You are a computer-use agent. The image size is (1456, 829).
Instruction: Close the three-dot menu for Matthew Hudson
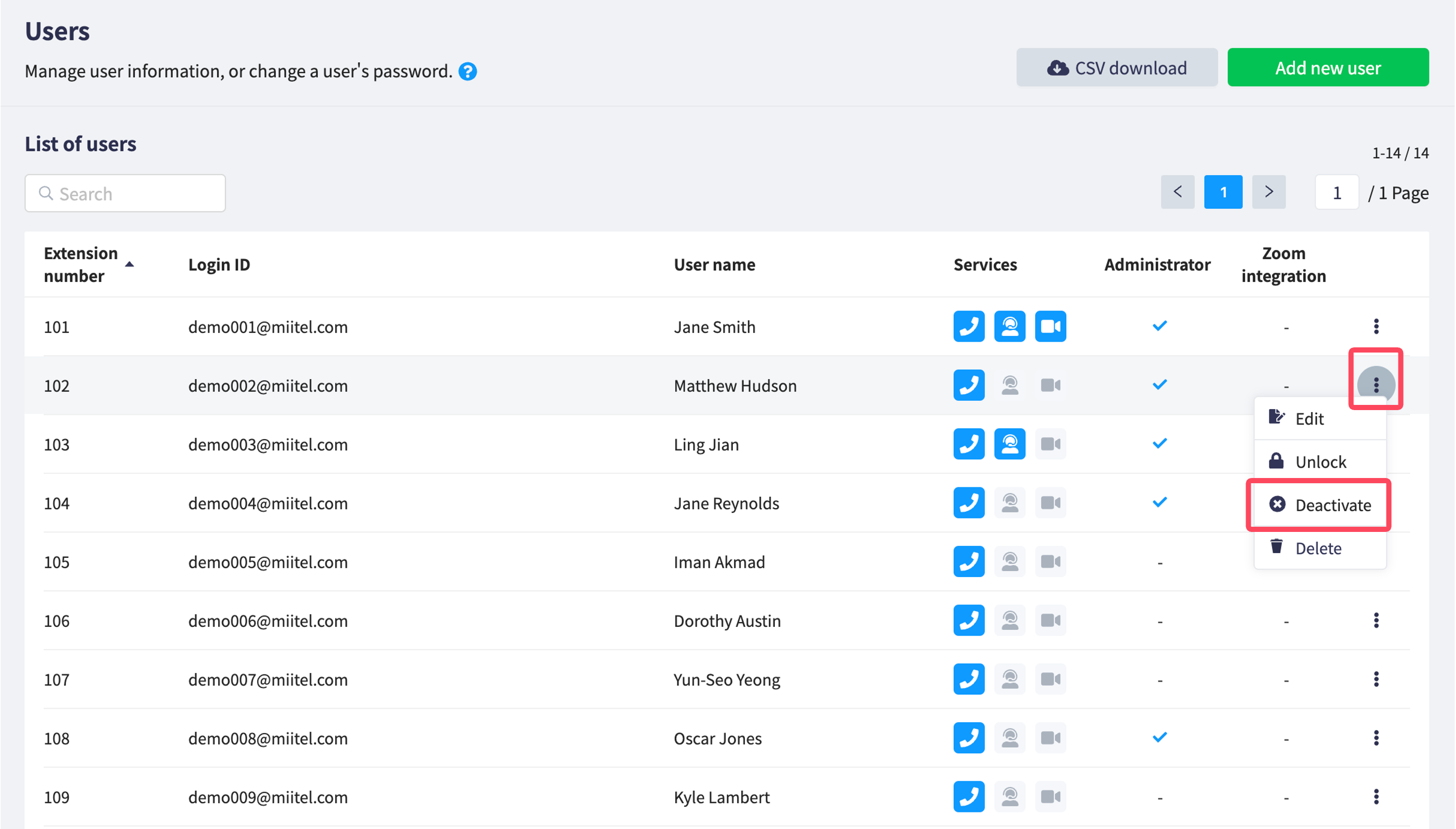pyautogui.click(x=1376, y=385)
